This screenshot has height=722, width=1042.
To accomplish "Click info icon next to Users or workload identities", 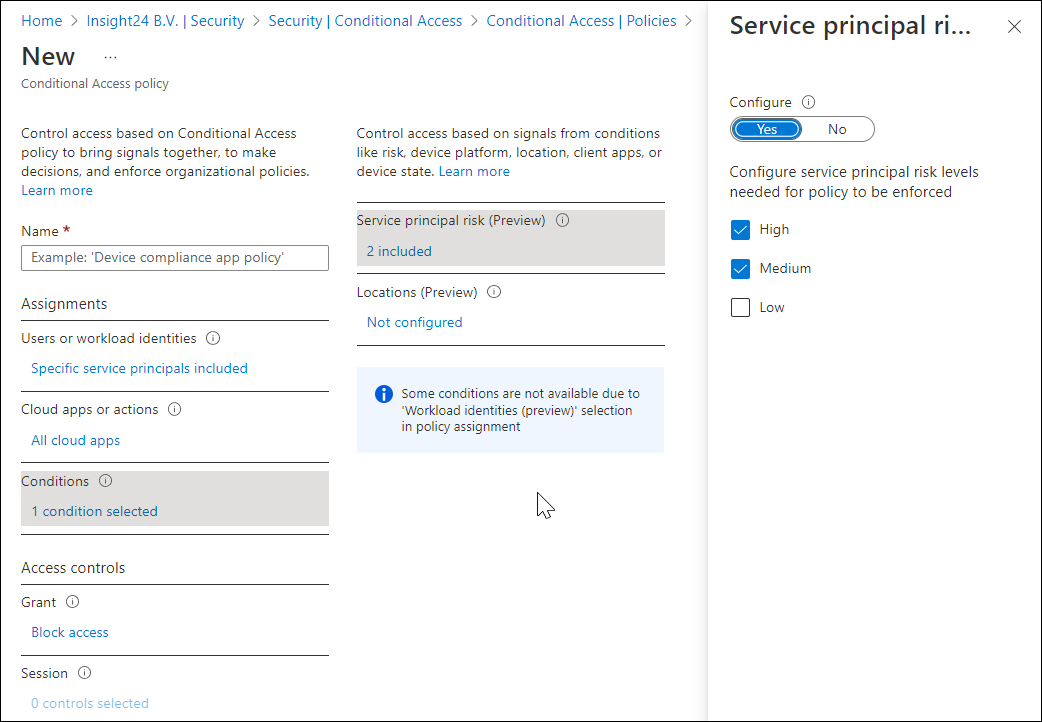I will click(213, 338).
